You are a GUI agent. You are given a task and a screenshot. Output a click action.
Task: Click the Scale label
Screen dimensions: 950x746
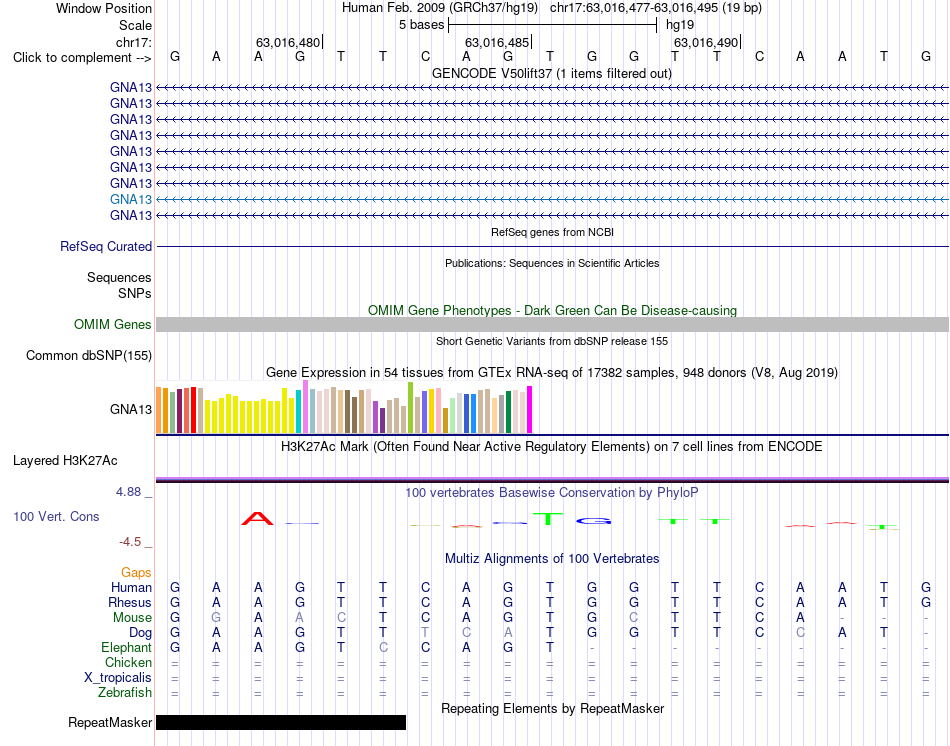click(136, 25)
